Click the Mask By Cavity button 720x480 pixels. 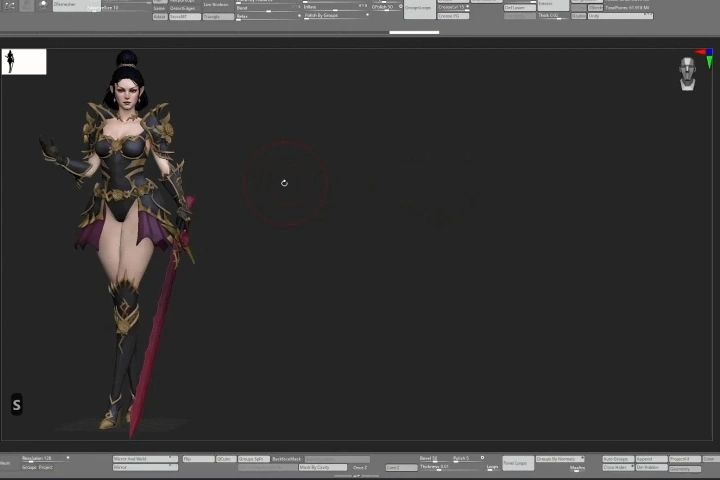(x=323, y=467)
